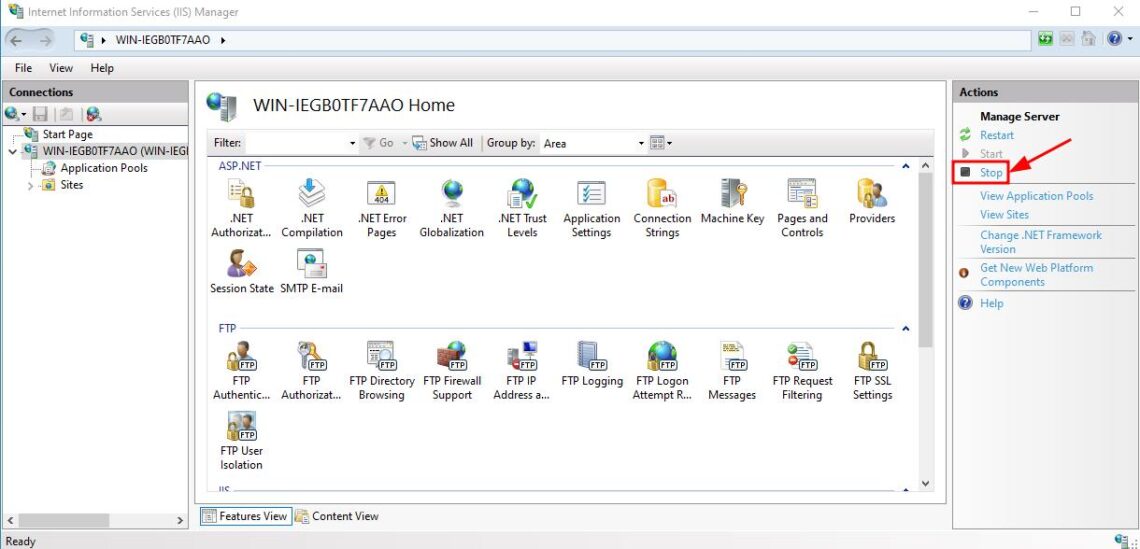The image size is (1140, 549).
Task: Switch to Features View tab
Action: pyautogui.click(x=246, y=516)
